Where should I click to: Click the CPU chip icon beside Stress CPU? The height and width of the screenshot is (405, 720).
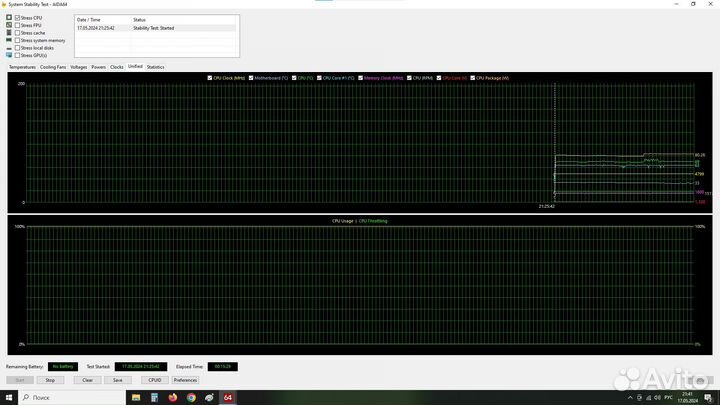(x=9, y=17)
